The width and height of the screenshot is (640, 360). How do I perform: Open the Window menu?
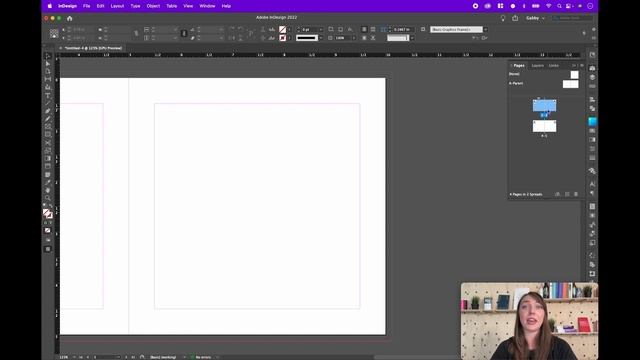point(207,6)
